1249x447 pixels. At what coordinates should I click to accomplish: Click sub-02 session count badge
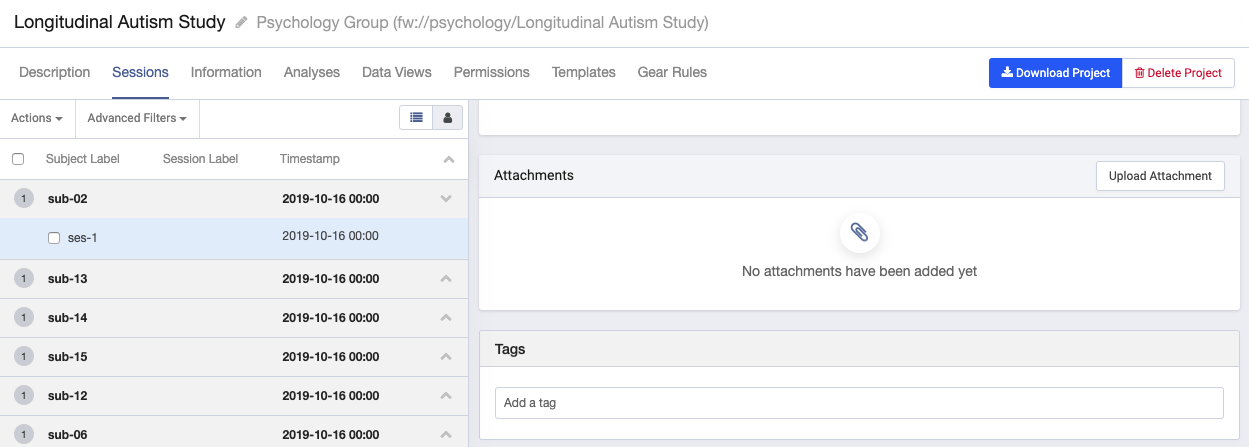23,199
